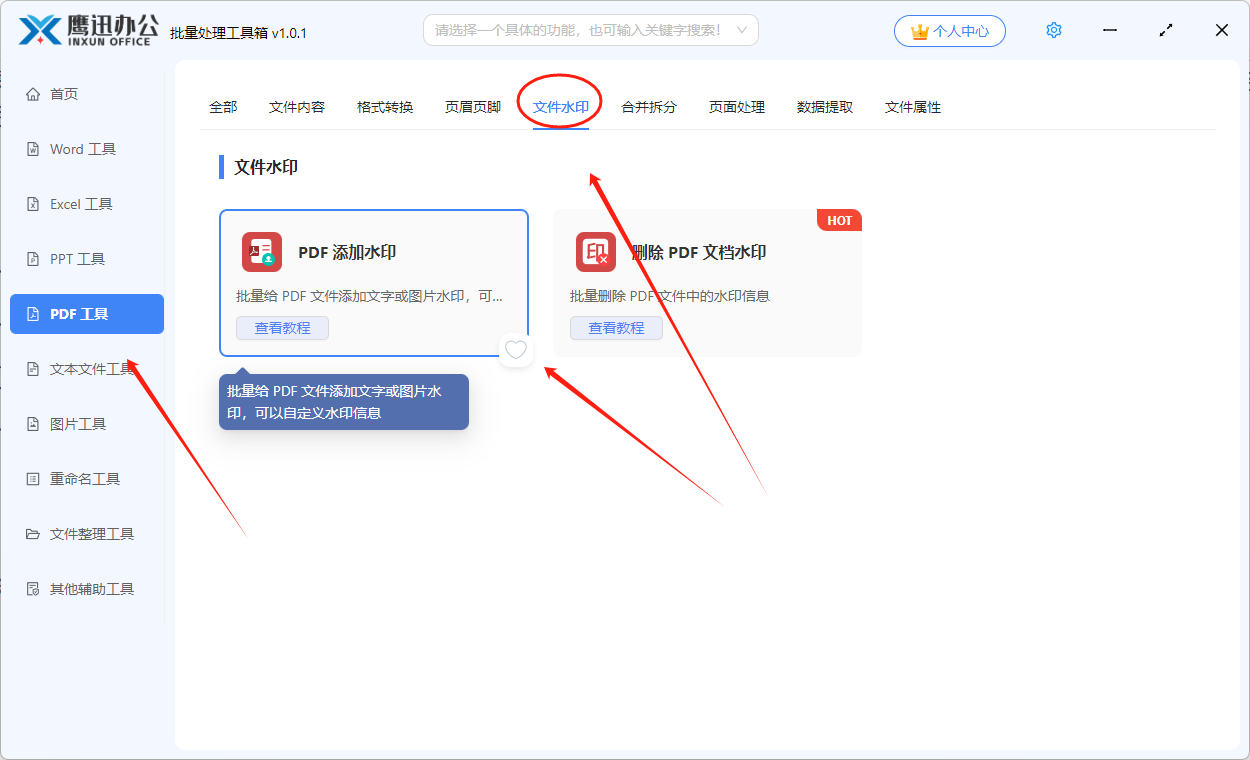This screenshot has height=760, width=1250.
Task: Open 查看教程 for PDF 添加水印
Action: (282, 327)
